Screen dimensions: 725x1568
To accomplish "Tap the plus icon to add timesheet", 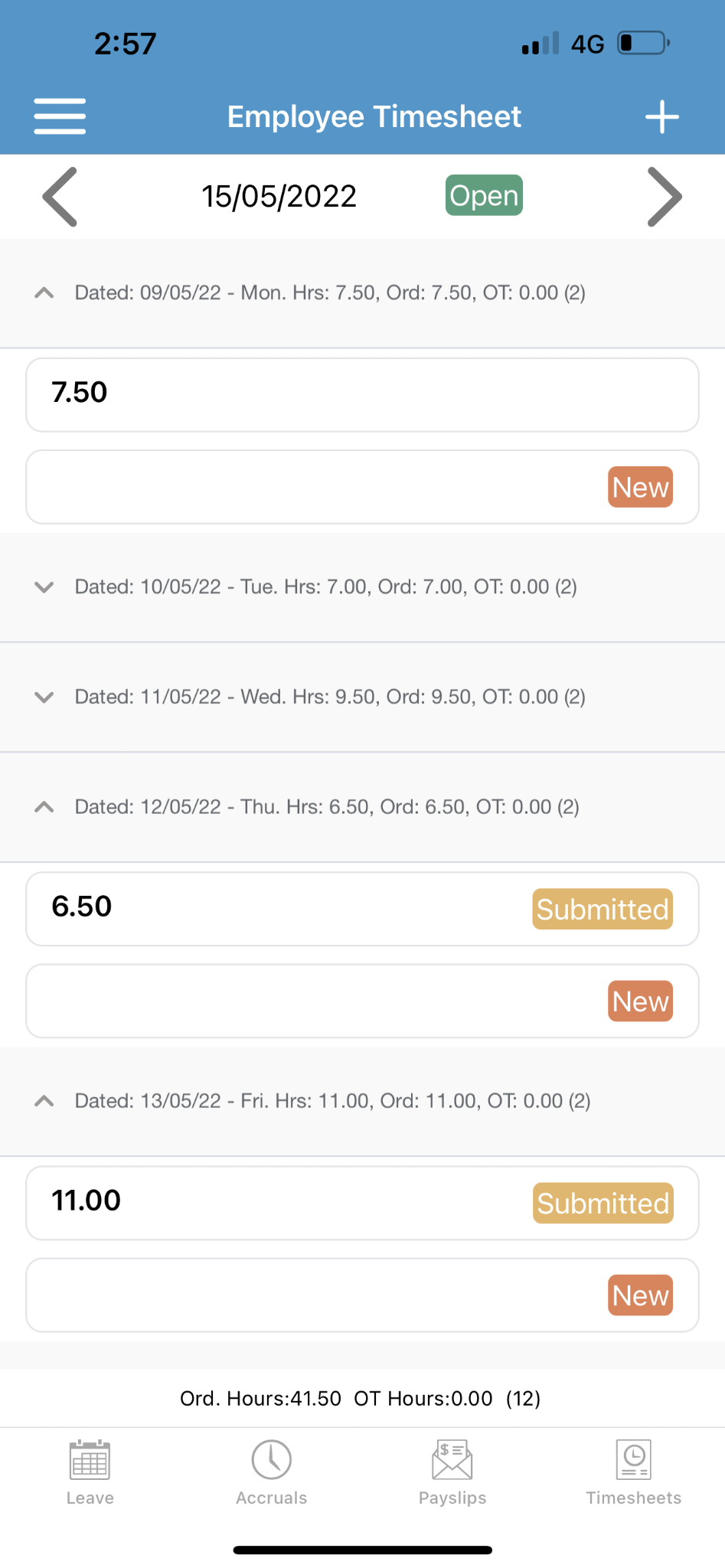I will [661, 117].
